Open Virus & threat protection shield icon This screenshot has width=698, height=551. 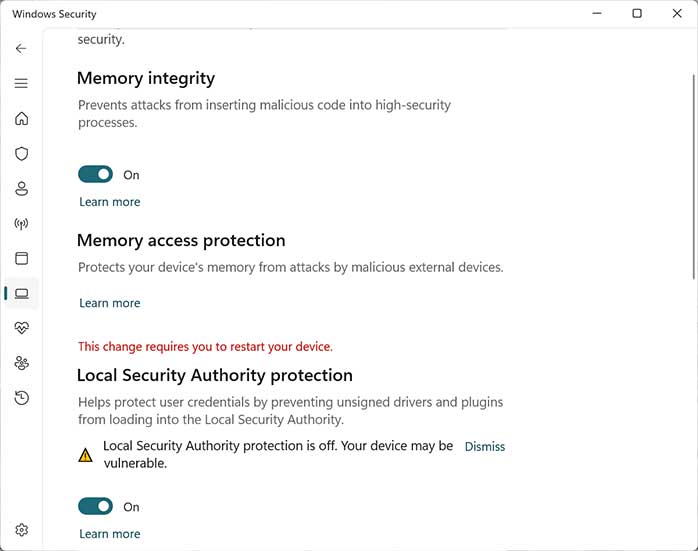coord(21,154)
